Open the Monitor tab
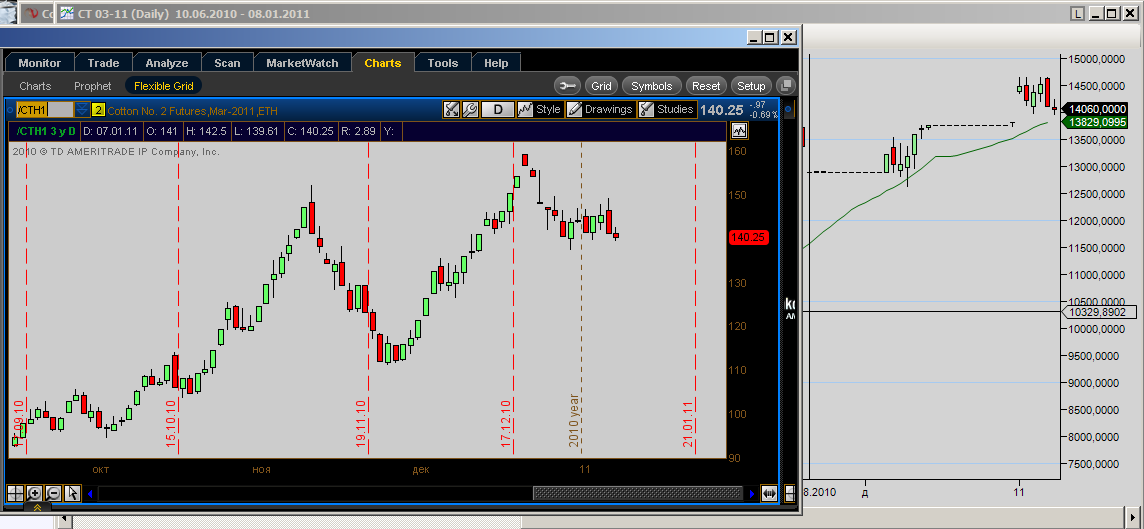 coord(39,63)
